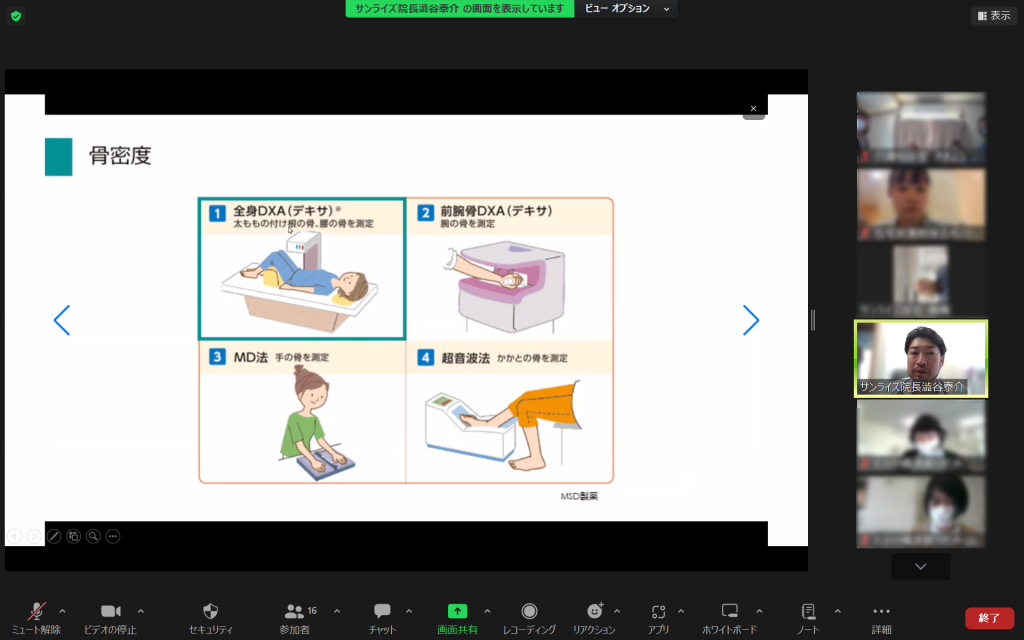Screen dimensions: 1024x640
Task: Click the red 終了 end meeting button
Action: click(x=989, y=618)
